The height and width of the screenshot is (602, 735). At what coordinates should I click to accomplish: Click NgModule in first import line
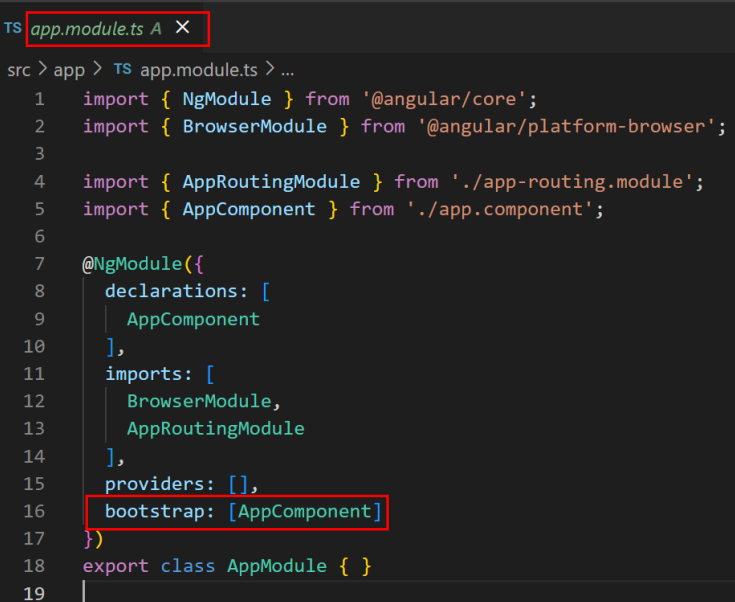[x=227, y=99]
